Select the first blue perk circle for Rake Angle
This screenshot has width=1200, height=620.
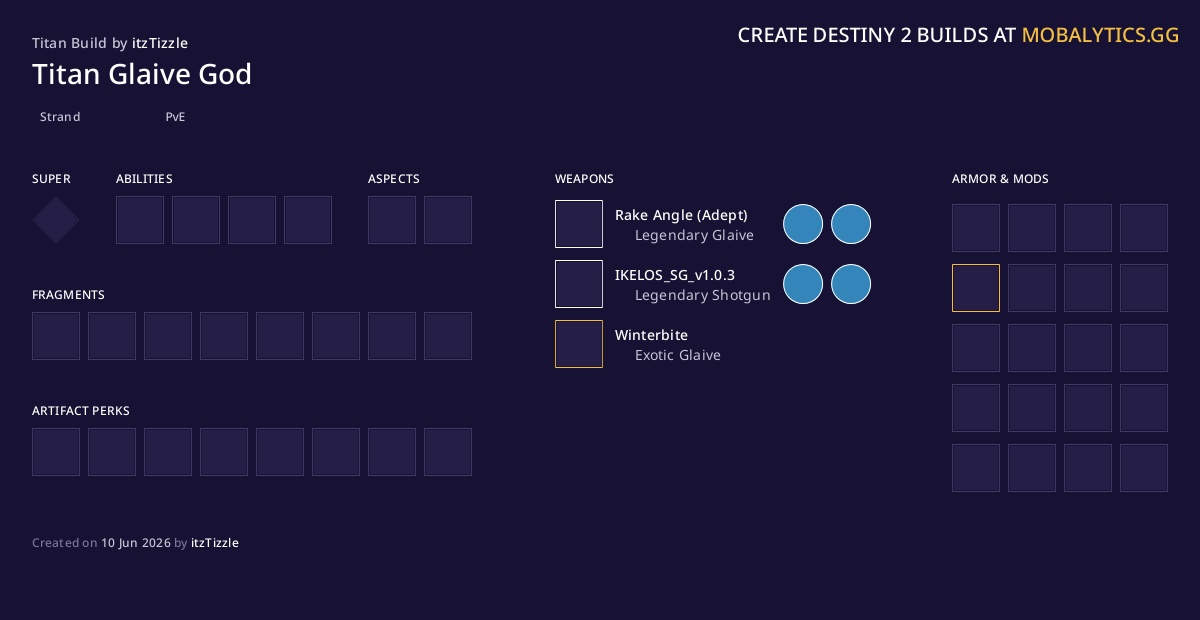[x=803, y=224]
